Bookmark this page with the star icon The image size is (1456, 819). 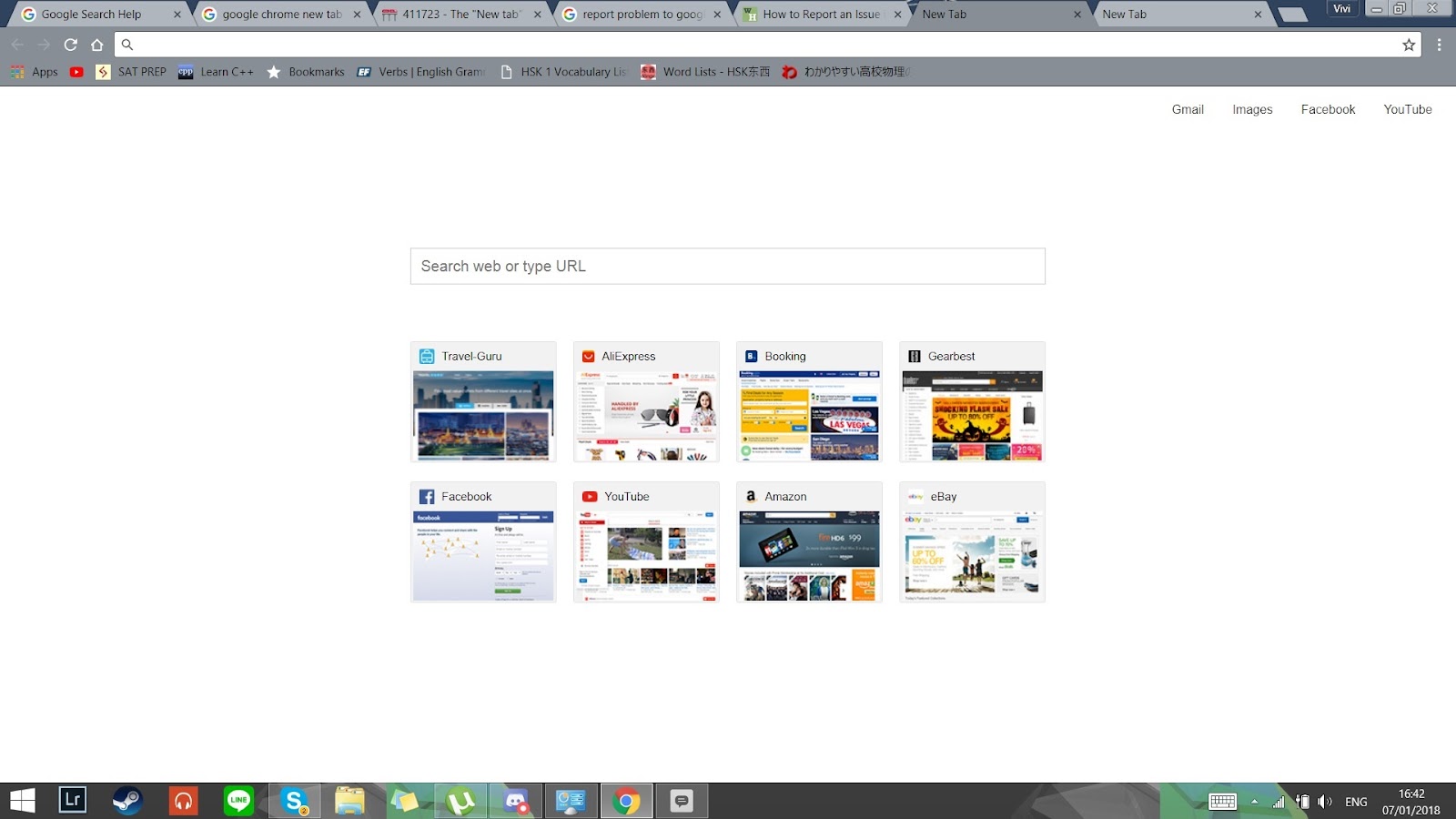pos(1409,45)
